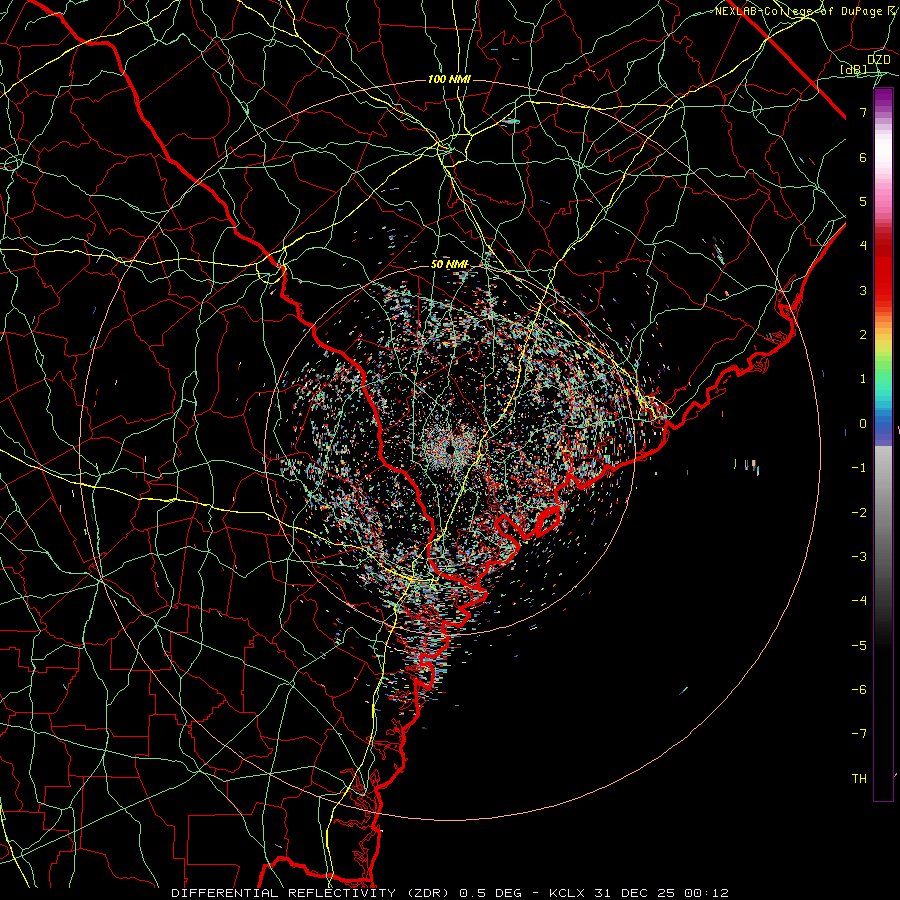
Task: Click the DZD product label above the color scale
Action: coord(878,60)
